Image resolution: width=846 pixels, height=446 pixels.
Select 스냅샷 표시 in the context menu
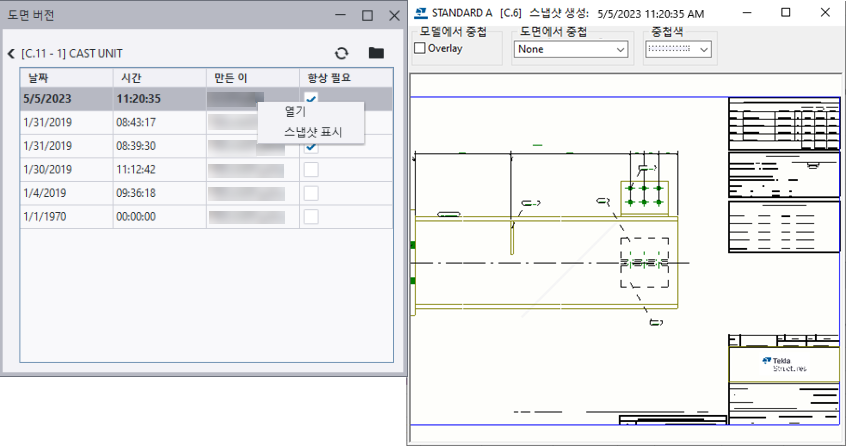point(312,131)
